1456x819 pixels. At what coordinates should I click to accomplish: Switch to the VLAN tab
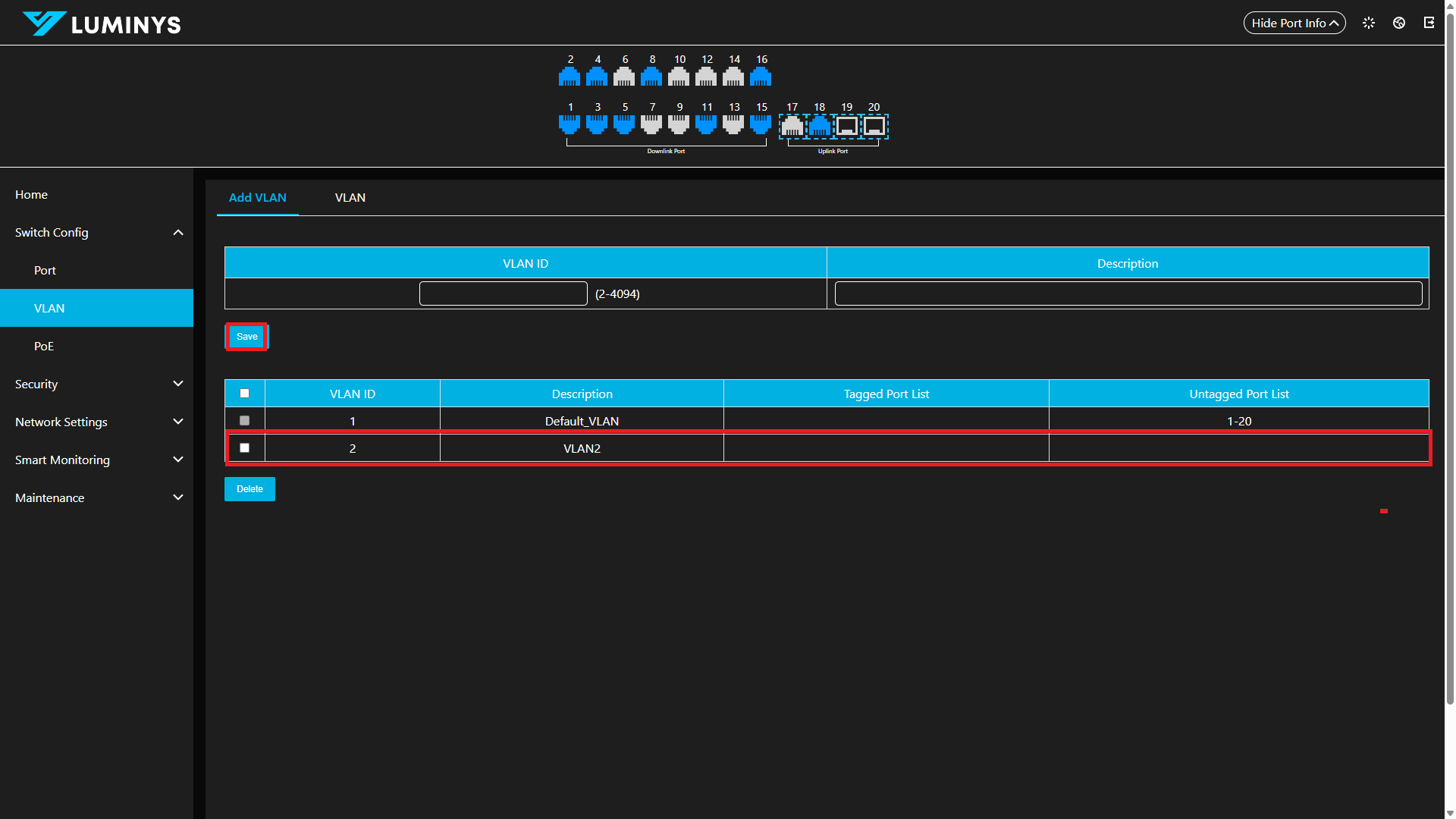point(350,197)
